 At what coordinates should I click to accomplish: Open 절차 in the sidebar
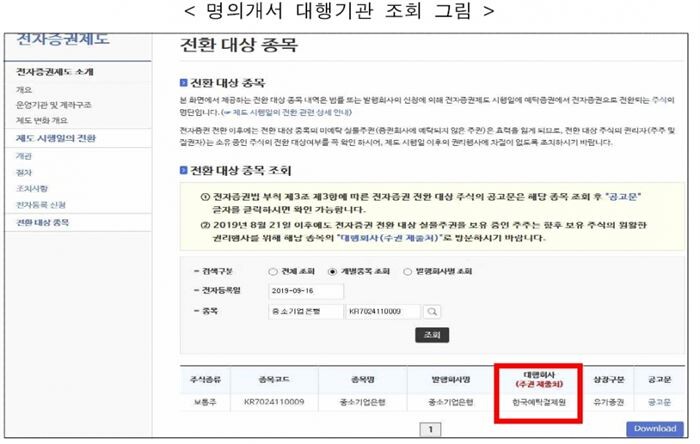click(x=24, y=172)
